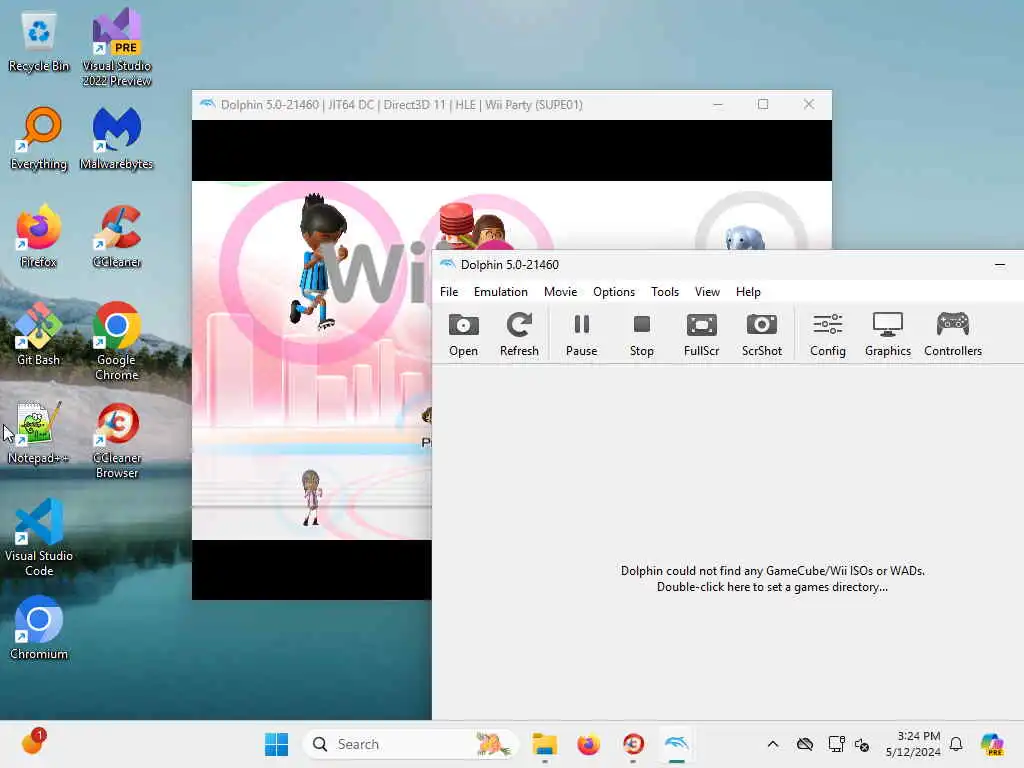Select the Everything search desktop icon

pos(39,139)
